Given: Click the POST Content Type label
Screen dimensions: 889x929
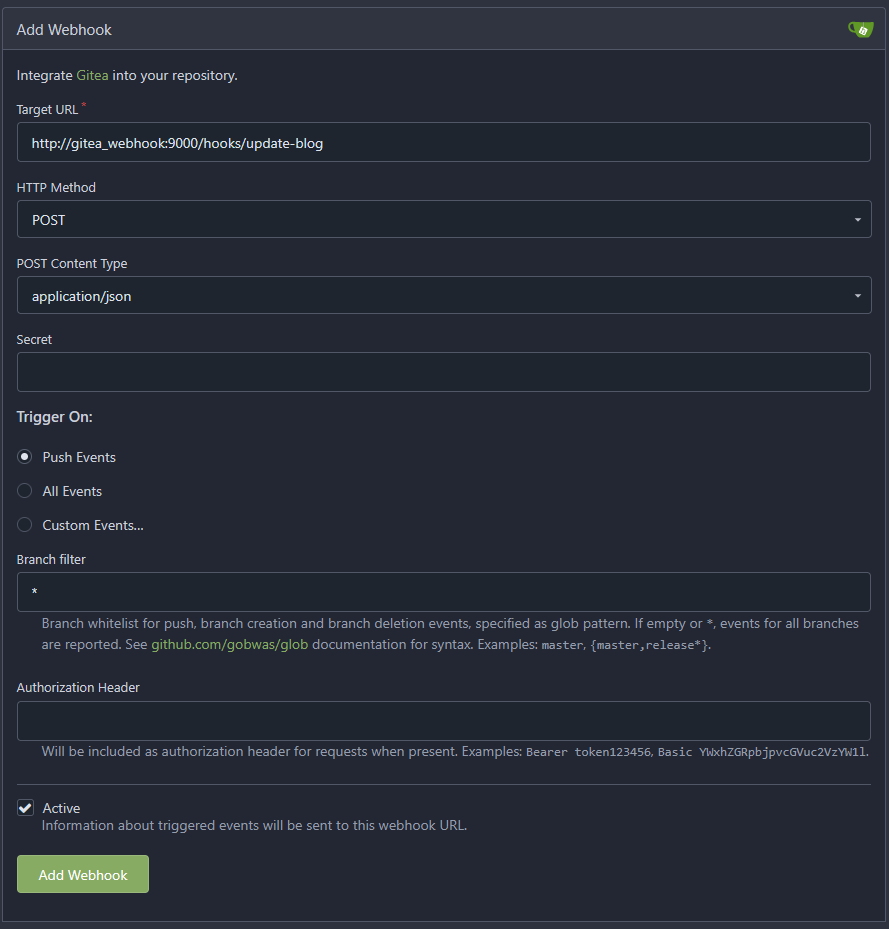Looking at the screenshot, I should tap(72, 264).
